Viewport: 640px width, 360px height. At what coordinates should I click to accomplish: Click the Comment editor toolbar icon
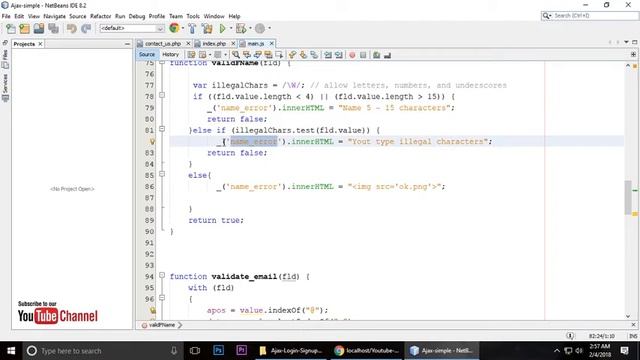[376, 55]
